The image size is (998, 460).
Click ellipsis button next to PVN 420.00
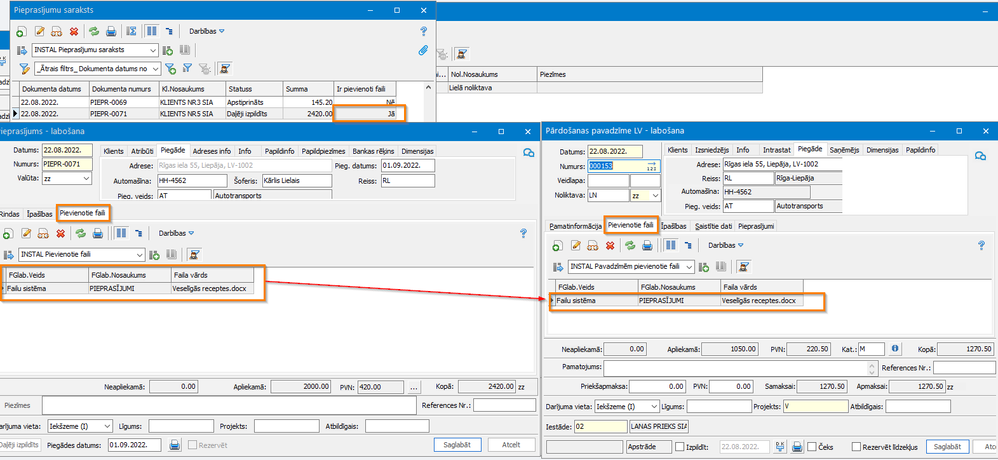point(414,386)
